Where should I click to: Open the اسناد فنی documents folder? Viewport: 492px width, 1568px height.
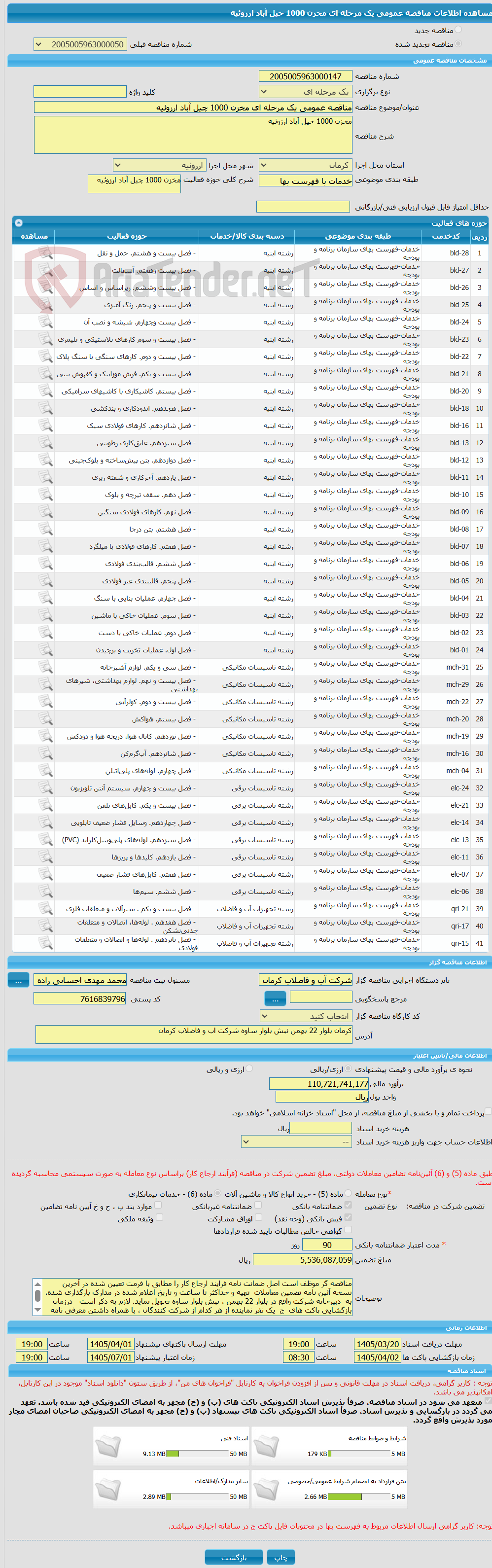pos(108,1447)
